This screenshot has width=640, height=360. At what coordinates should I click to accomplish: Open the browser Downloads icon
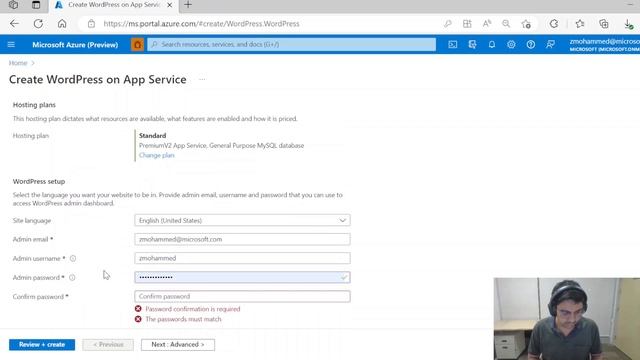click(x=629, y=24)
